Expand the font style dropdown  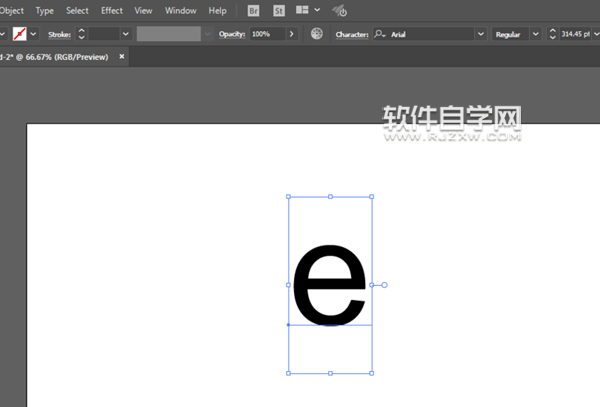tap(536, 34)
